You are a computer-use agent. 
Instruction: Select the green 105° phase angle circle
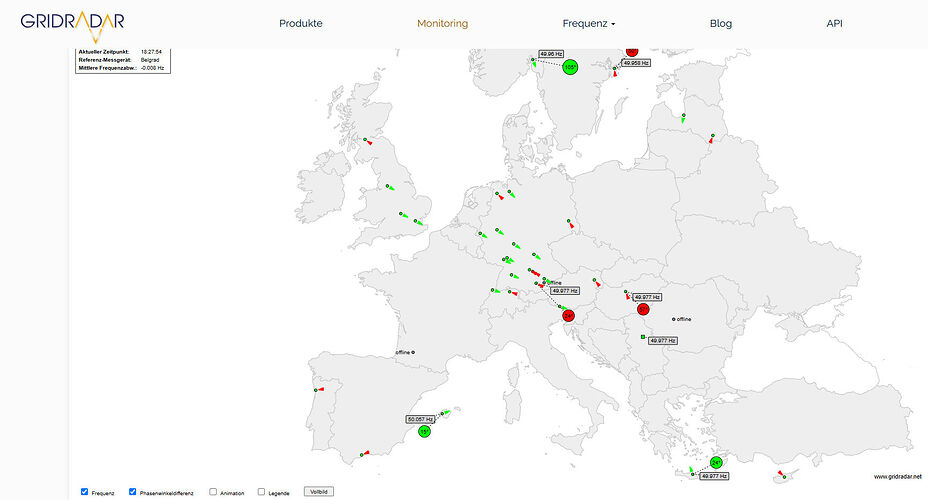tap(570, 67)
